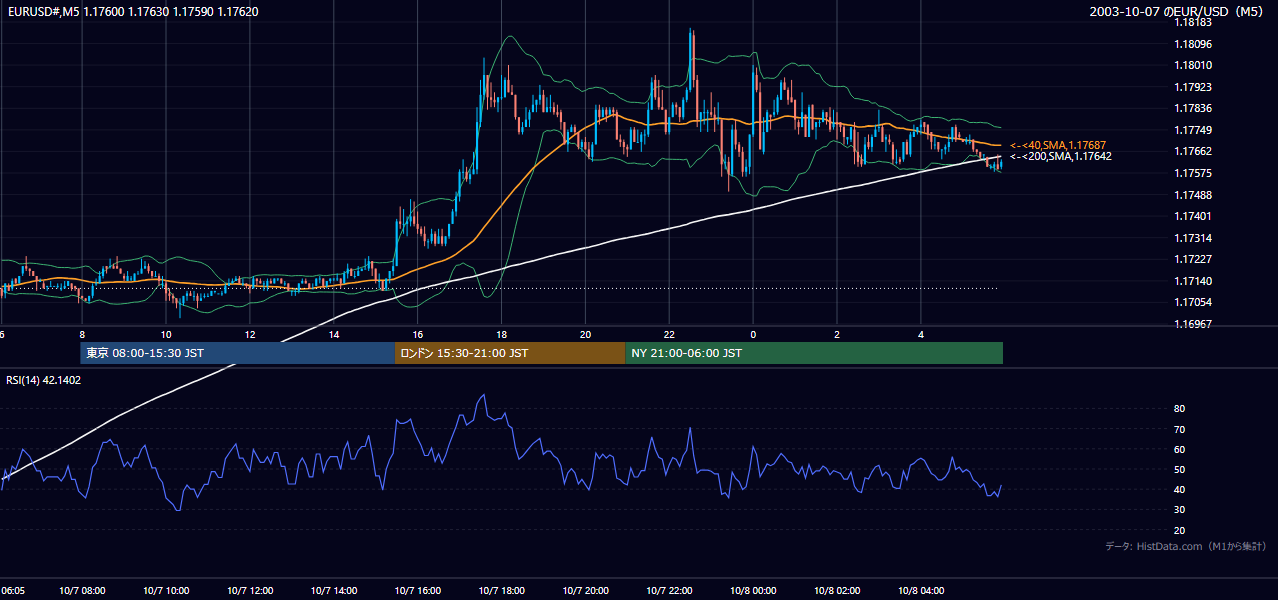This screenshot has width=1278, height=600.
Task: Click price axis value 1.17662
Action: (x=1191, y=151)
